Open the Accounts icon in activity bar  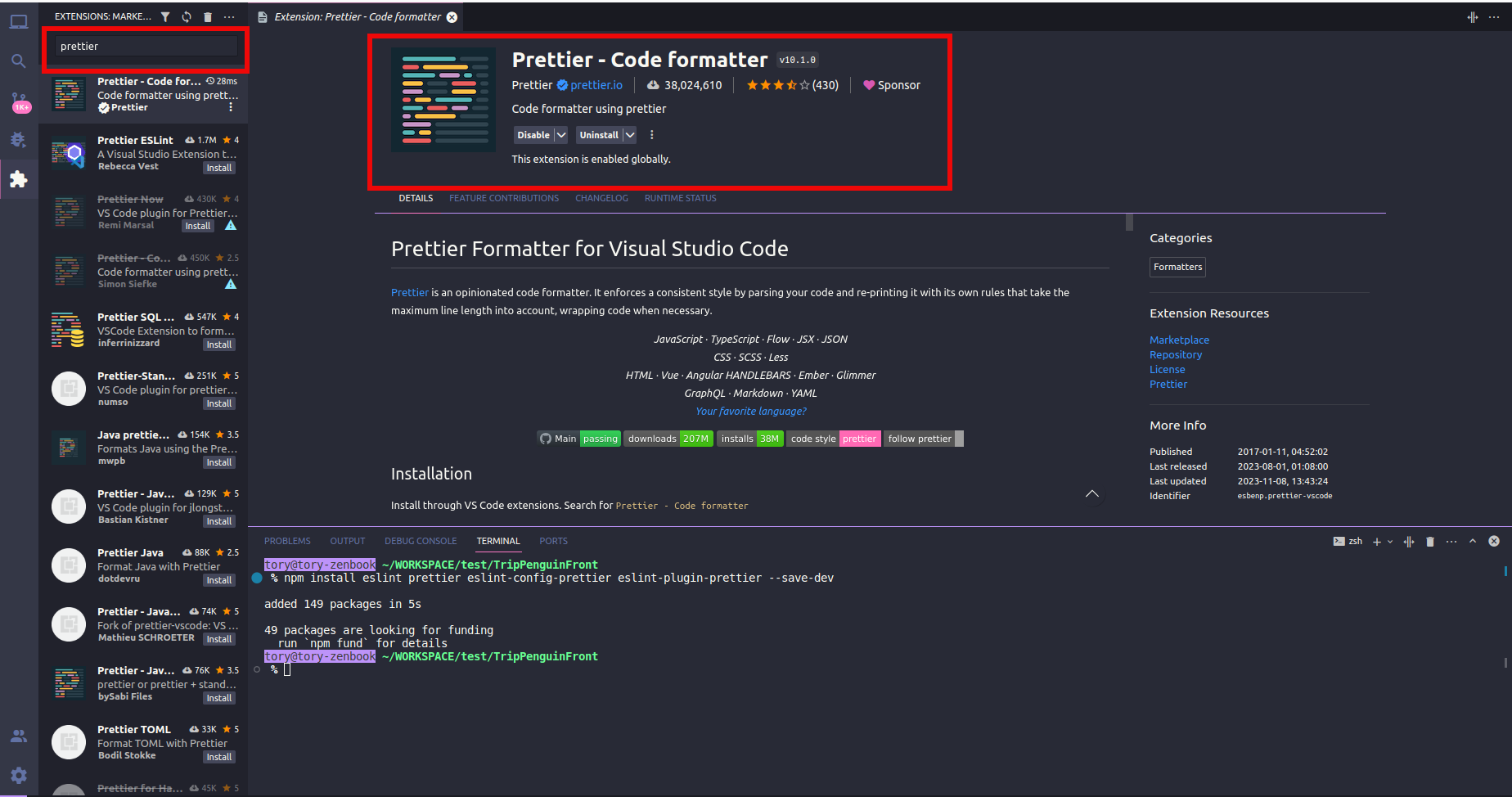[x=19, y=736]
